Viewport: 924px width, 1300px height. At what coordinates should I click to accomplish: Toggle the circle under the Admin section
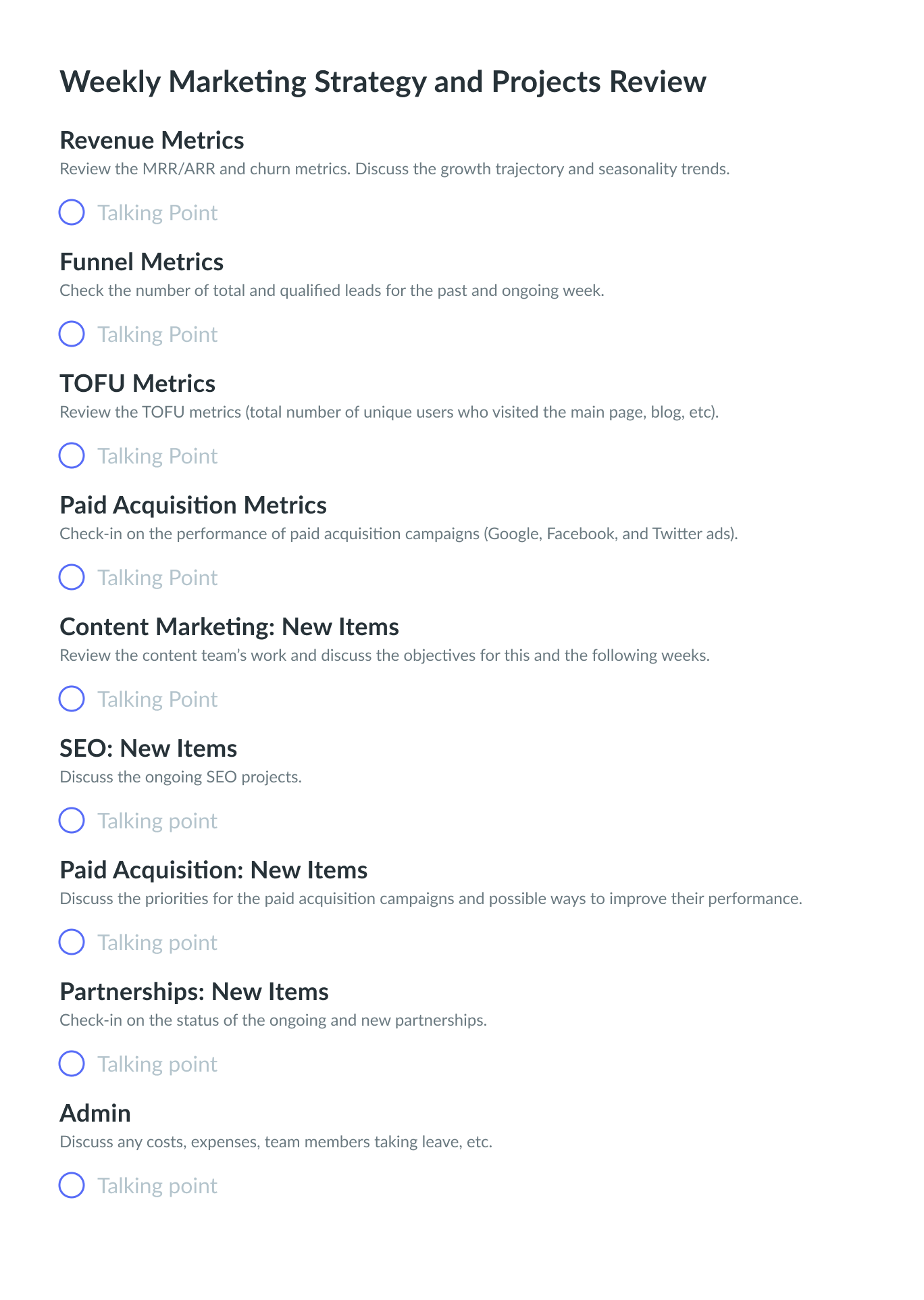click(72, 1185)
